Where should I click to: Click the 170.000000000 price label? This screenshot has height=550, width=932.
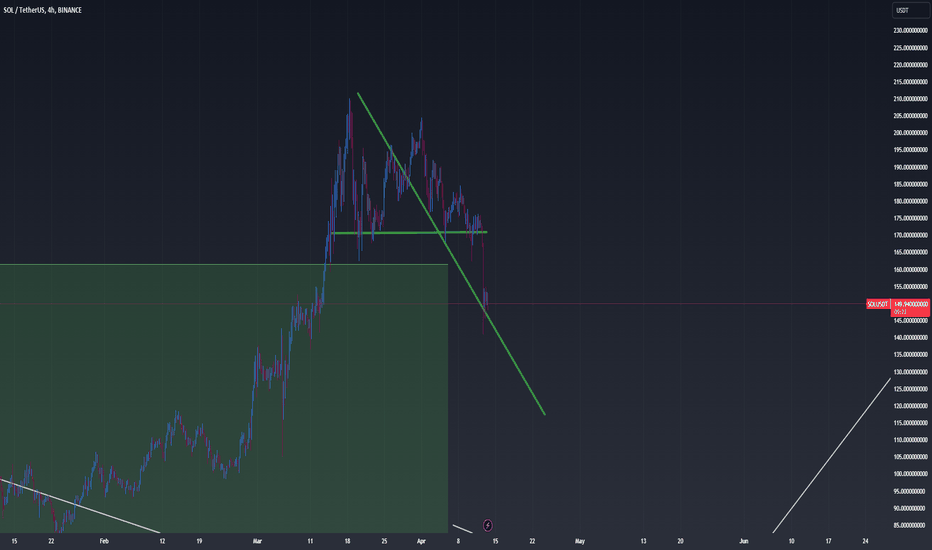coord(911,235)
